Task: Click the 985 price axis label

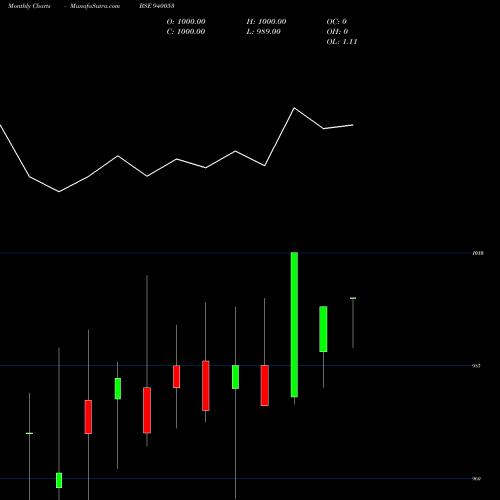Action: click(x=476, y=366)
